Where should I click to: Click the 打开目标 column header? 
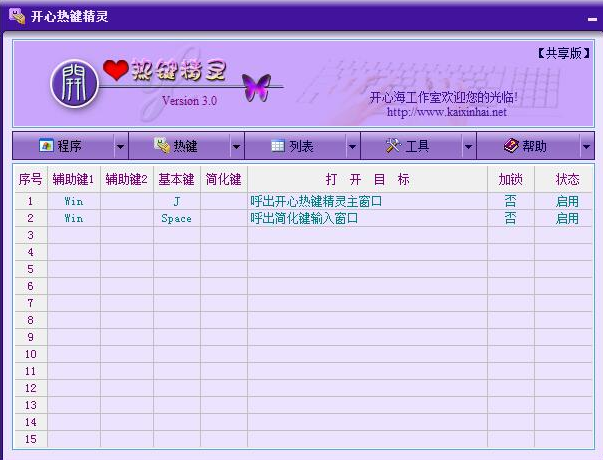(x=367, y=179)
